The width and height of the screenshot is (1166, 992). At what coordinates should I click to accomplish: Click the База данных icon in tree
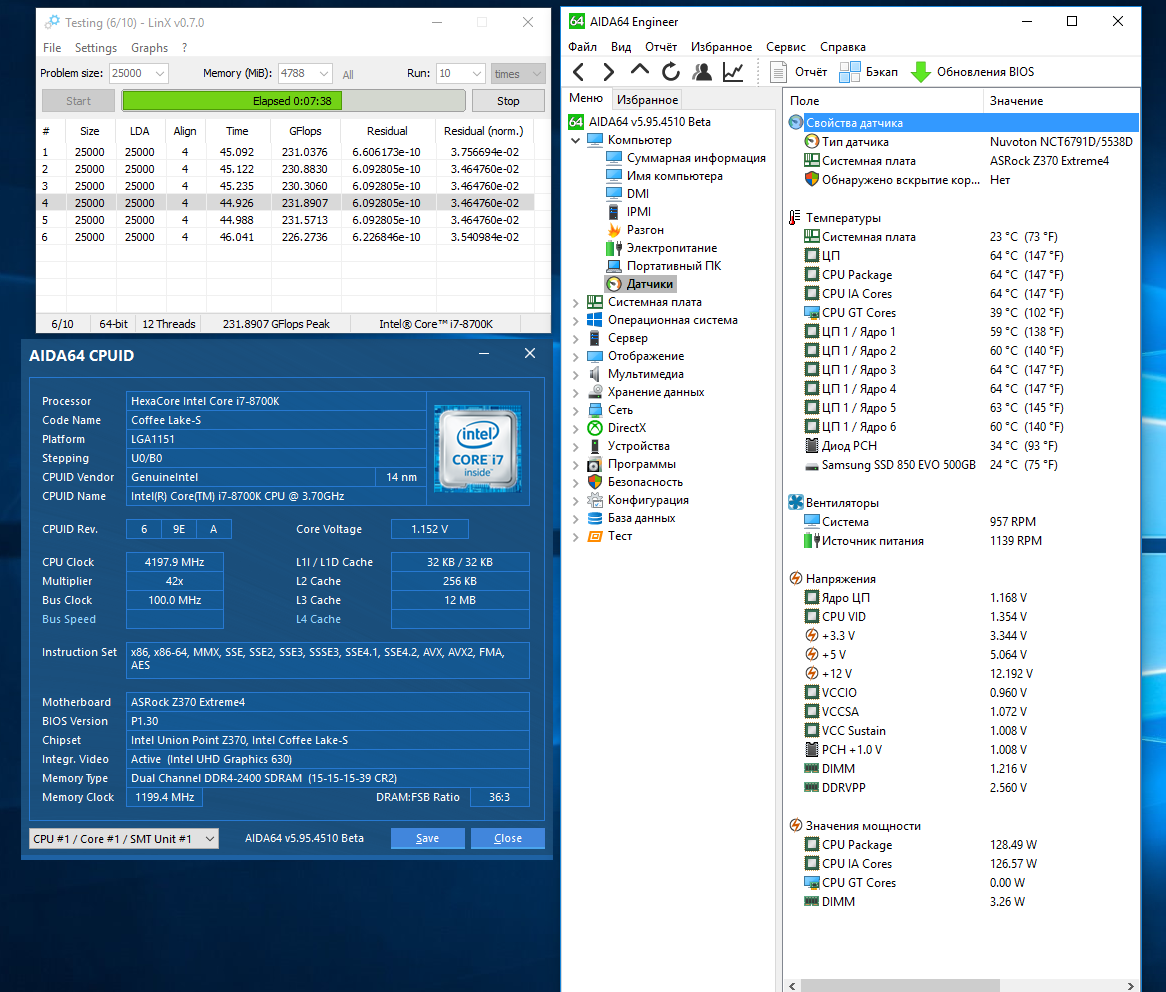tap(595, 518)
